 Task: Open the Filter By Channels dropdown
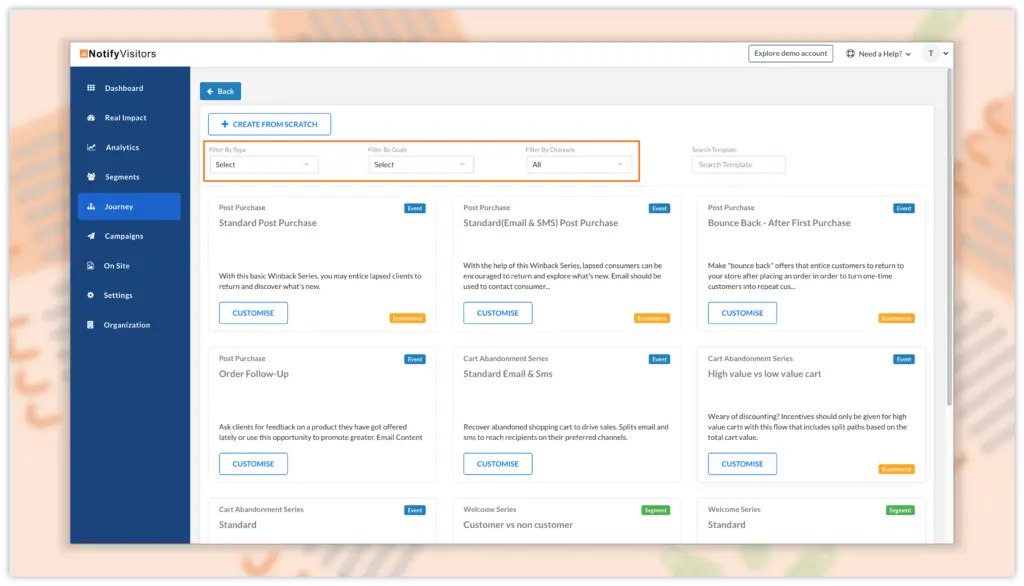point(578,165)
